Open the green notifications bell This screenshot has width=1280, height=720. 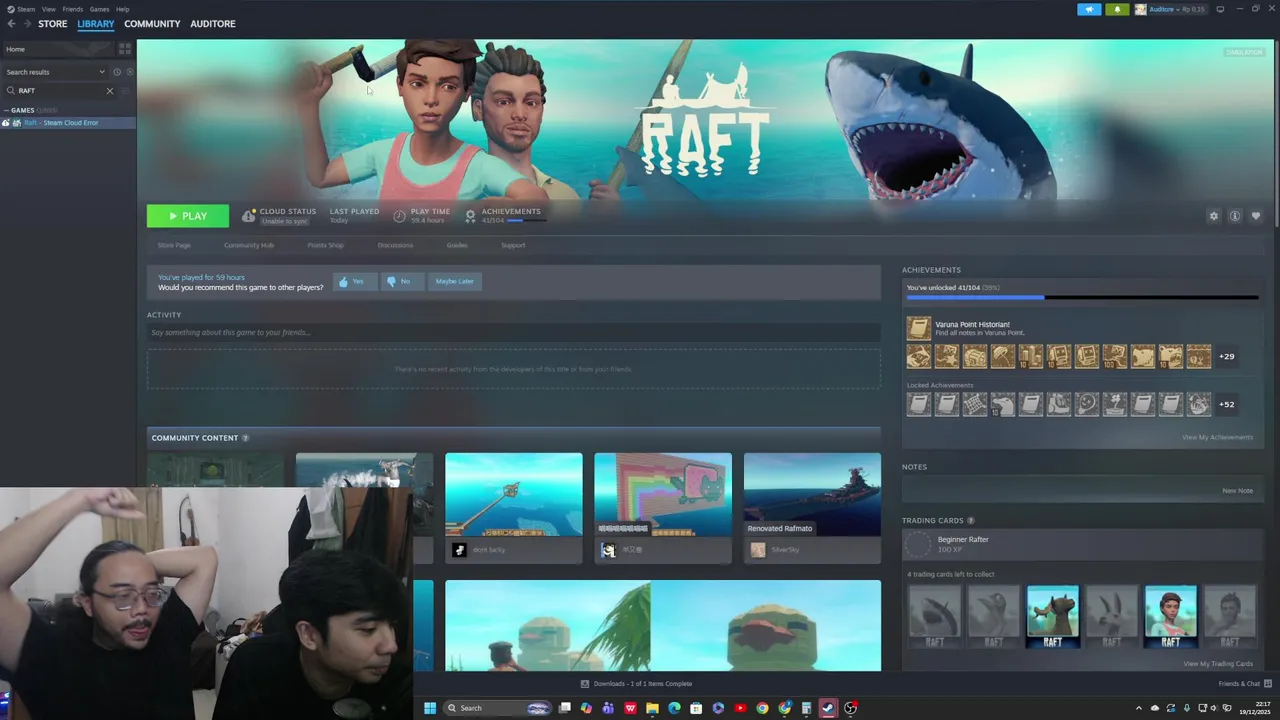[1117, 9]
